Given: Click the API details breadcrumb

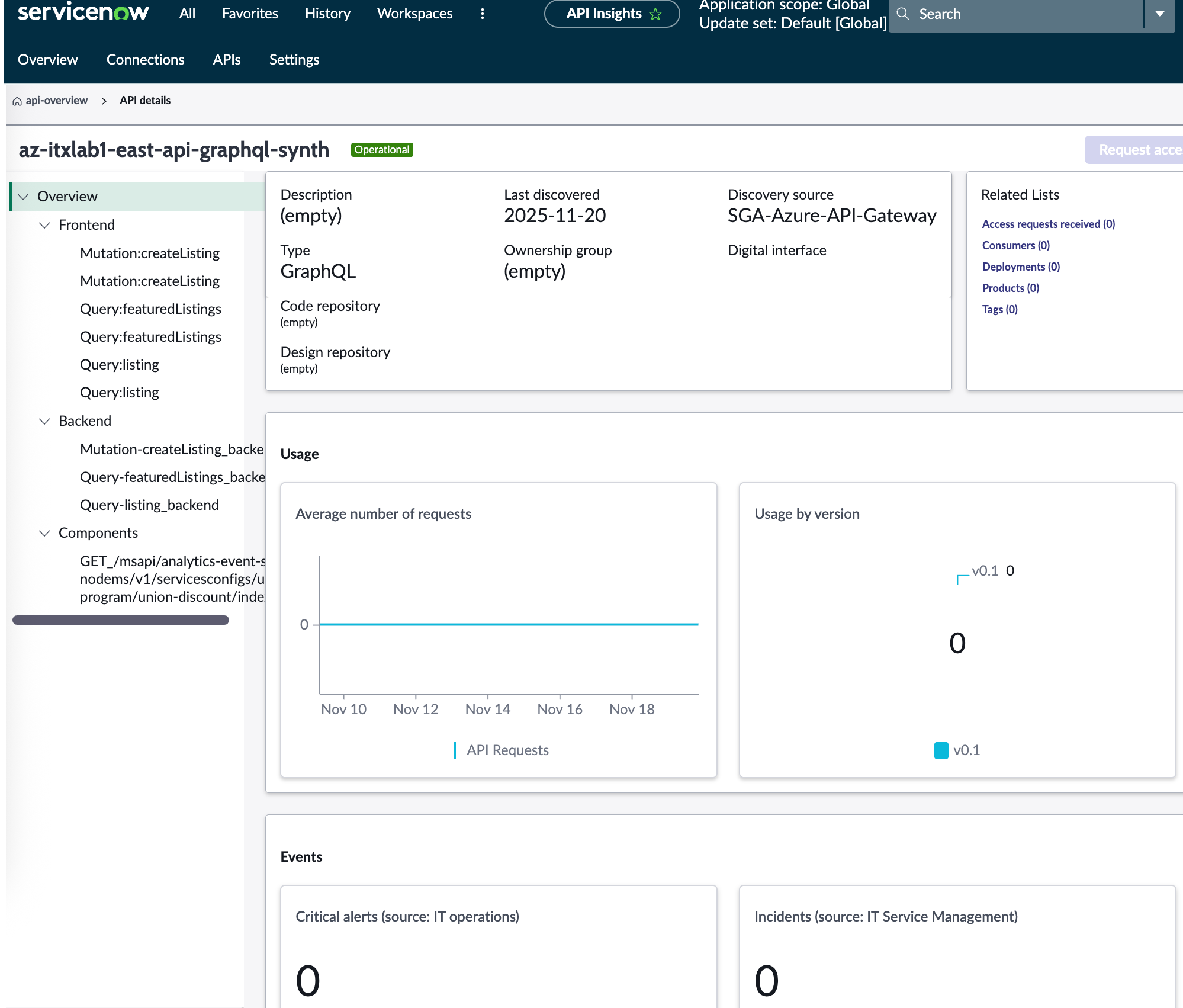Looking at the screenshot, I should click(x=145, y=101).
